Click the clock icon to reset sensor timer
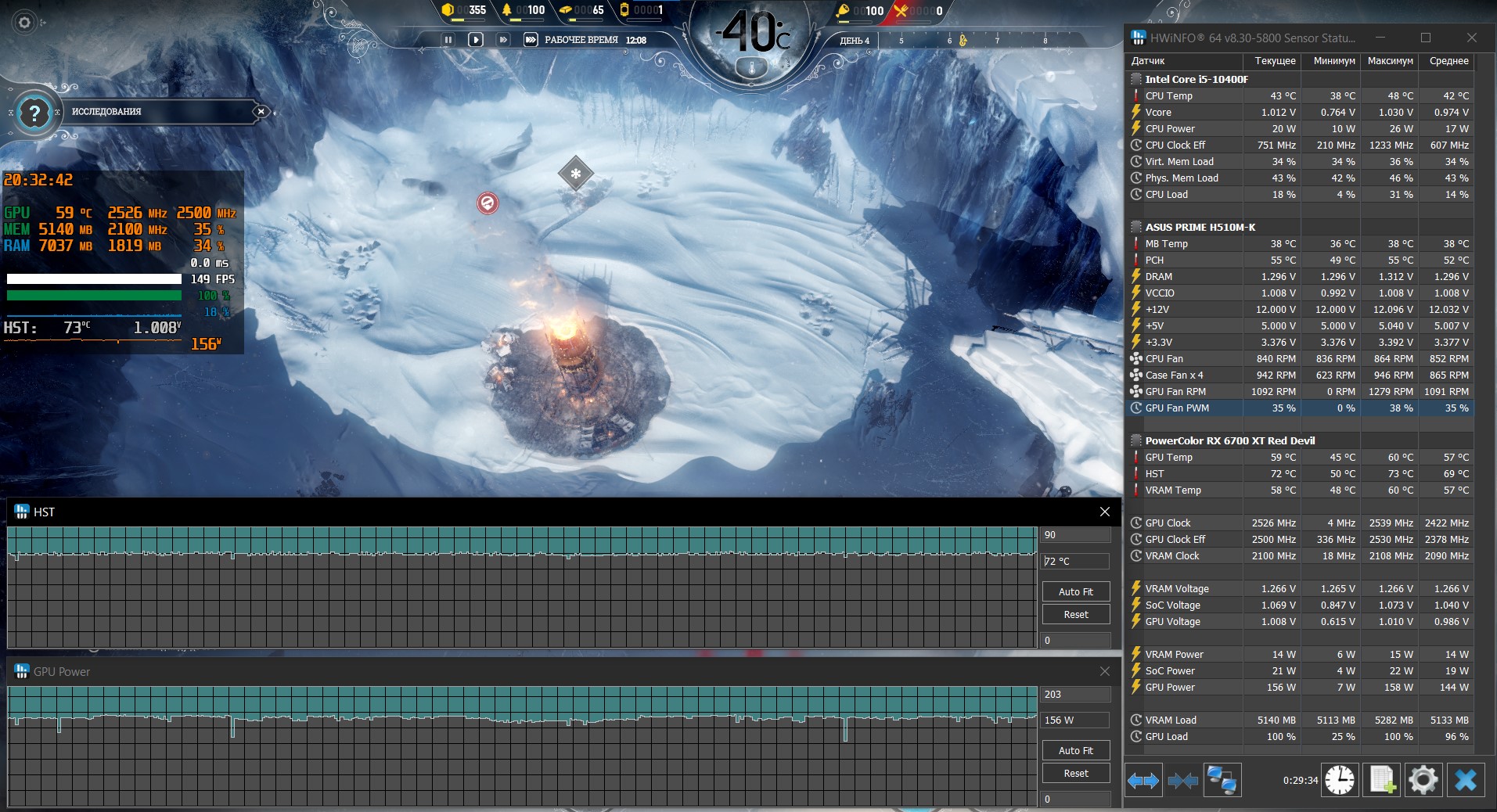The image size is (1497, 812). [x=1340, y=780]
